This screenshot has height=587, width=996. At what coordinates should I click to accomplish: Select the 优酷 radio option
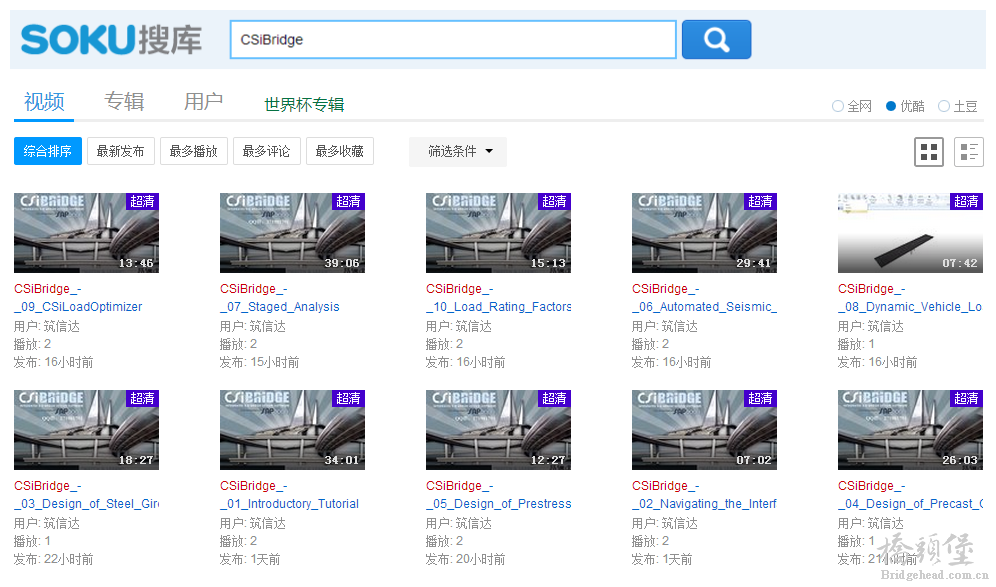(905, 106)
